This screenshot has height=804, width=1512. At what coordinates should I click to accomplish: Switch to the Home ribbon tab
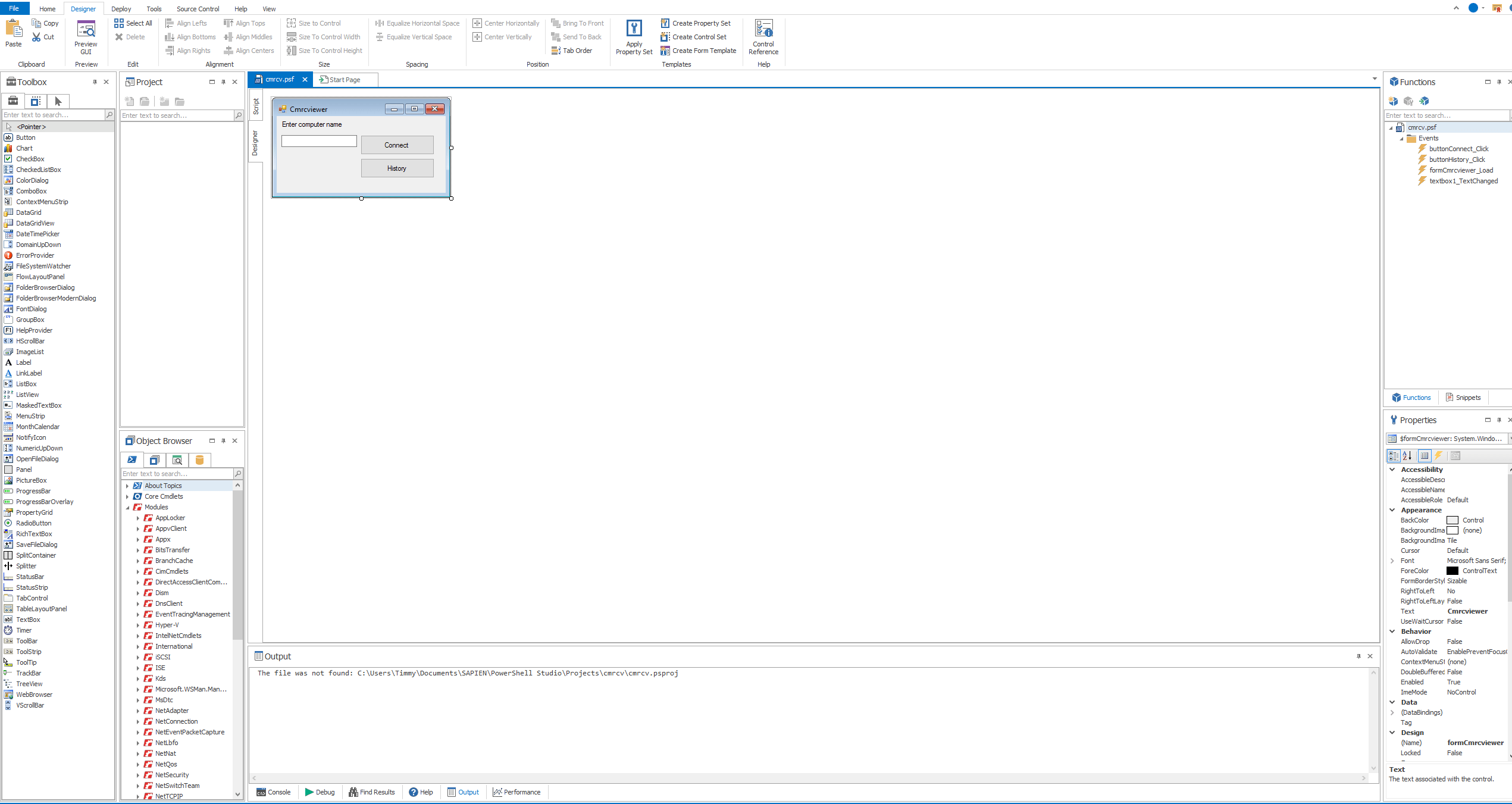pyautogui.click(x=47, y=8)
